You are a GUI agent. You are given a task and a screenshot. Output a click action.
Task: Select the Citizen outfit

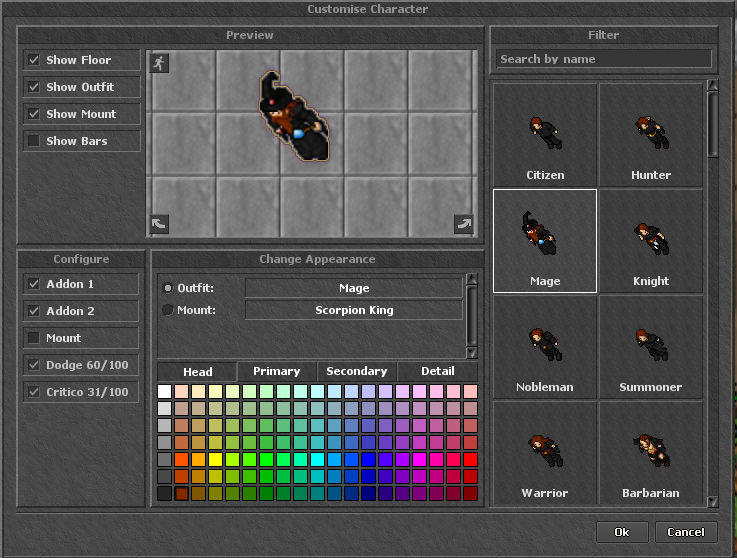coord(545,135)
